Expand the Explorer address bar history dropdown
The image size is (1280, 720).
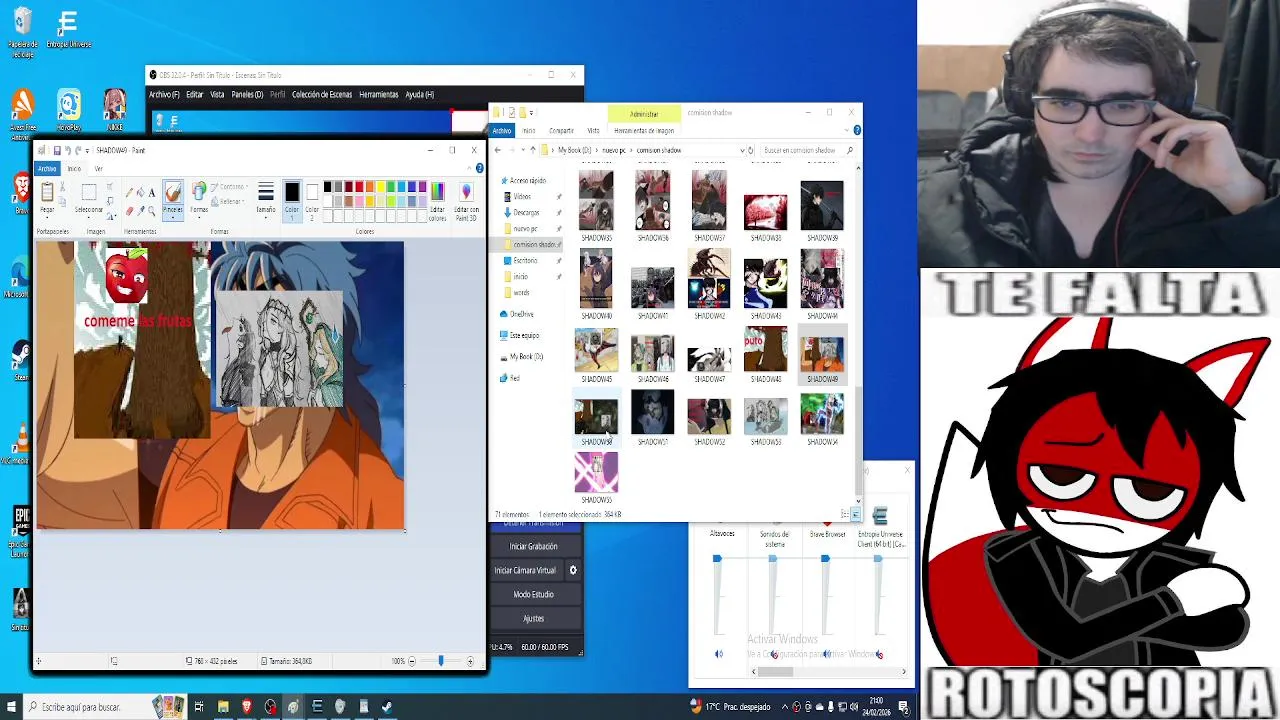click(x=741, y=150)
